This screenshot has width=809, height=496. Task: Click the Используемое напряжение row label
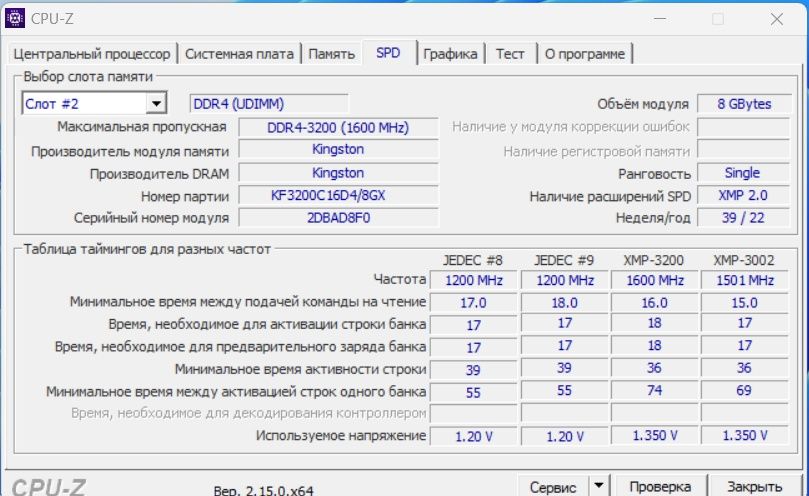[x=341, y=436]
